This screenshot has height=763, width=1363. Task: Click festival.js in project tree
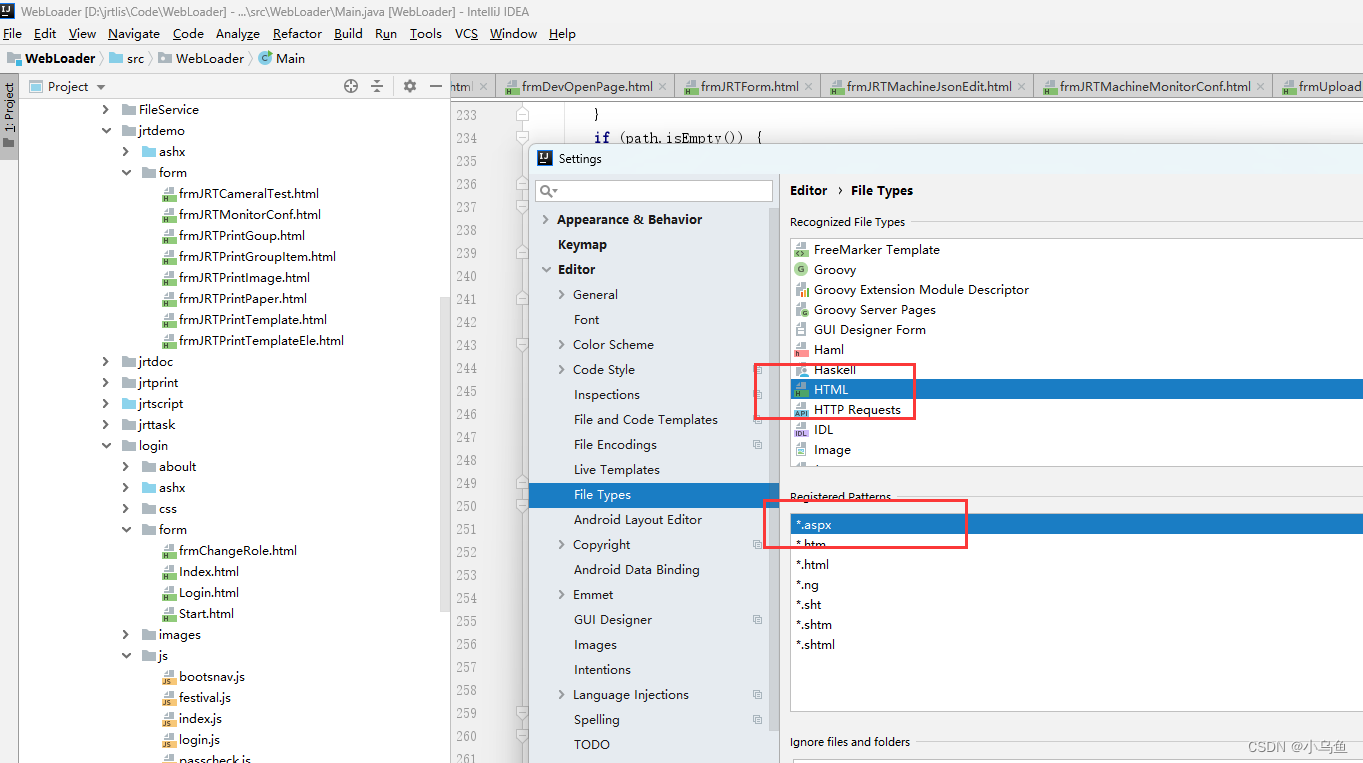205,698
